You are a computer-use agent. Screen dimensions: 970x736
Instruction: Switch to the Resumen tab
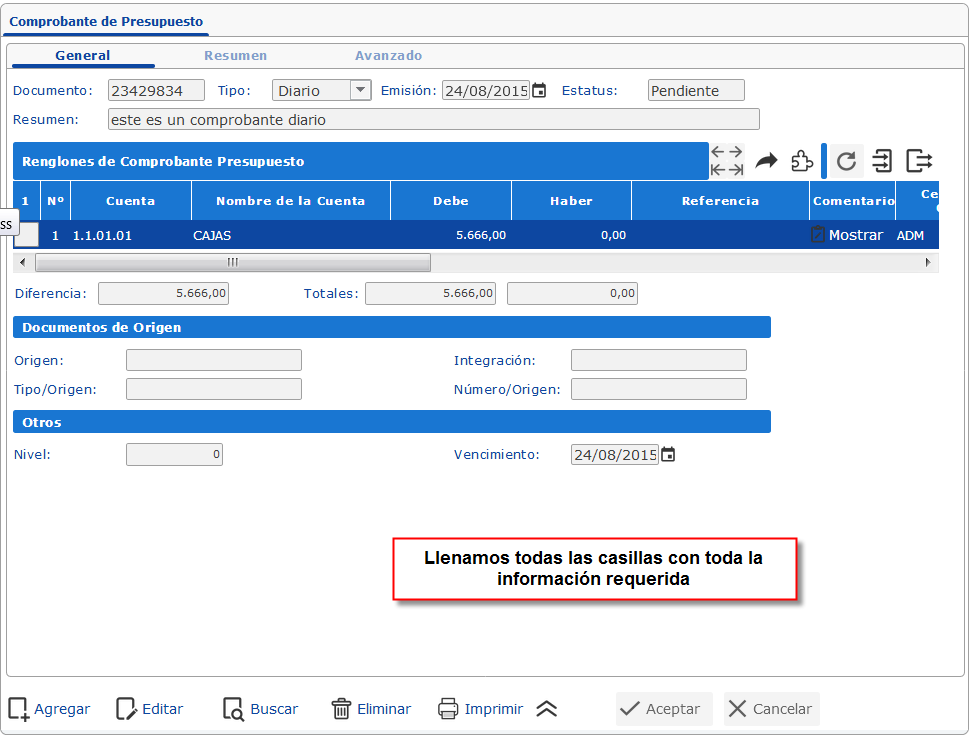tap(237, 55)
